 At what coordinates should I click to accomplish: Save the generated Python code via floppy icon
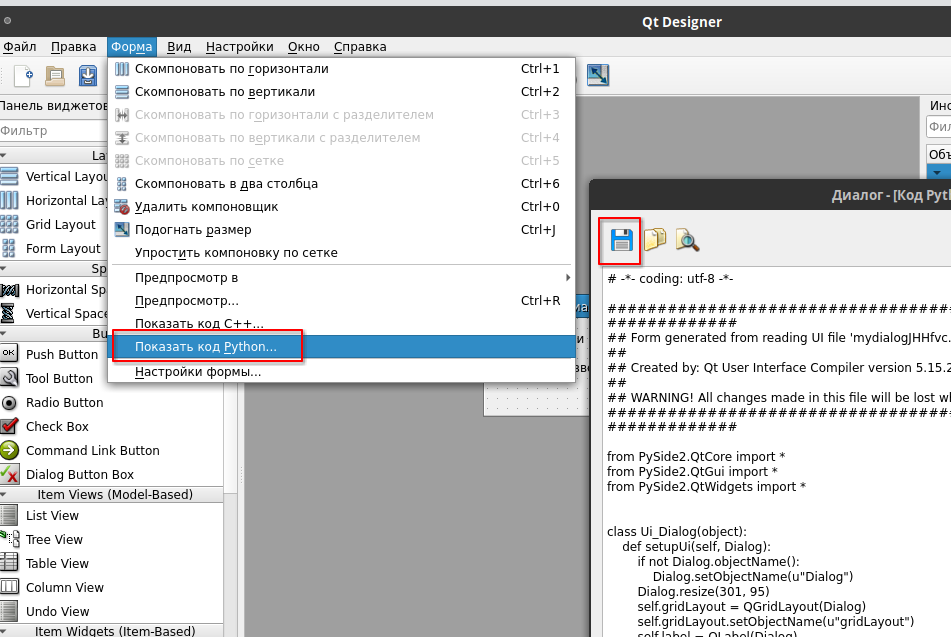tap(621, 239)
